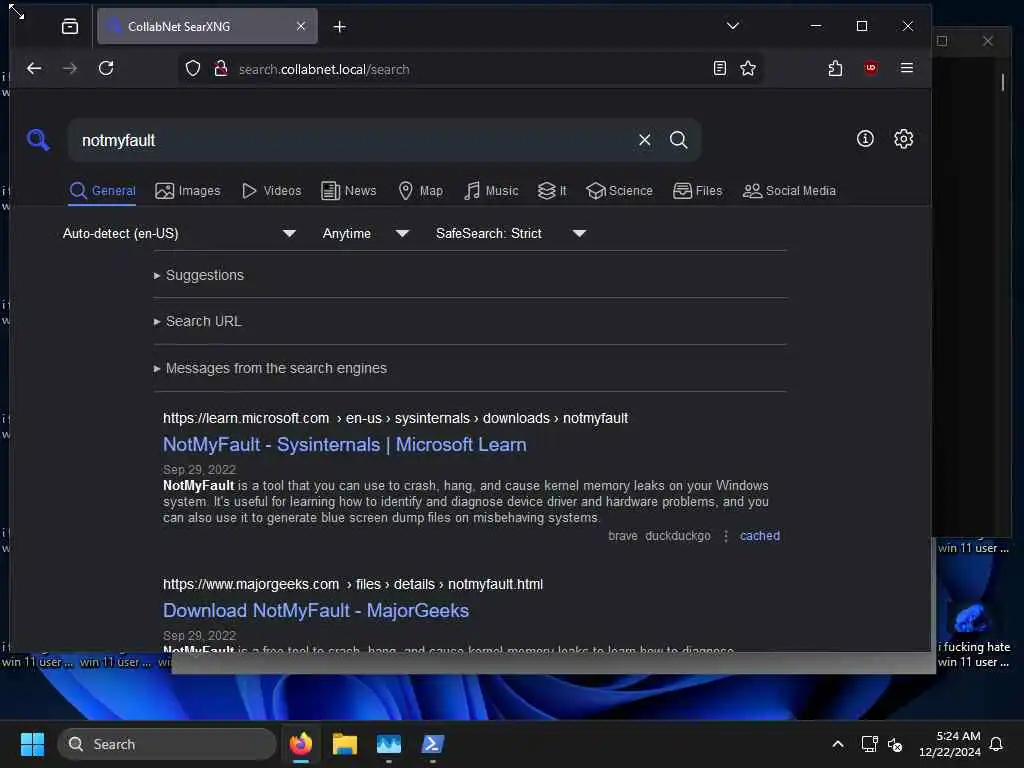Switch to the Map category tab
Screen dimensions: 1024x768
click(x=420, y=191)
